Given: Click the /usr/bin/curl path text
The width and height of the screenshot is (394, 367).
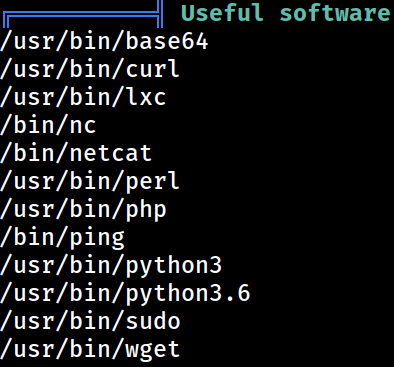Looking at the screenshot, I should [90, 69].
